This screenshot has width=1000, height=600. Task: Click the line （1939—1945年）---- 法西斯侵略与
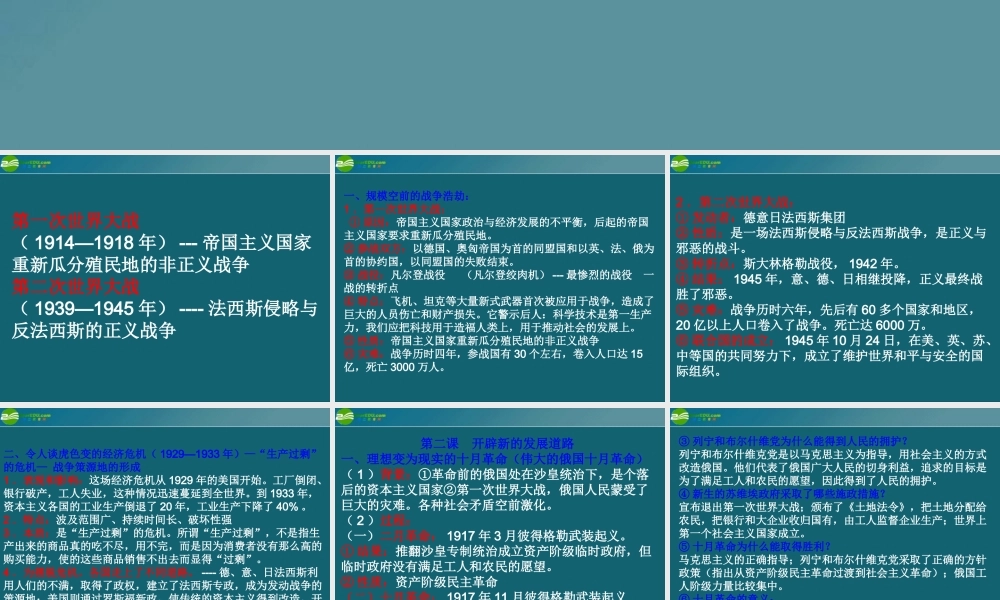(x=165, y=309)
